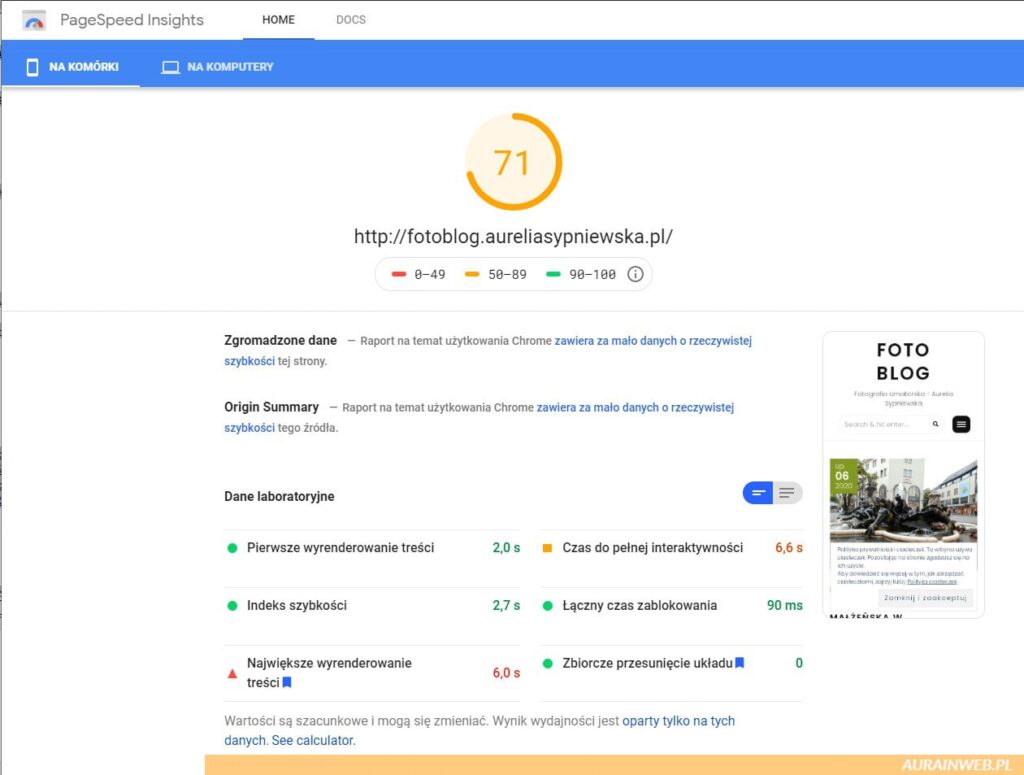The height and width of the screenshot is (775, 1024).
Task: Open the See calculator link
Action: coord(313,740)
